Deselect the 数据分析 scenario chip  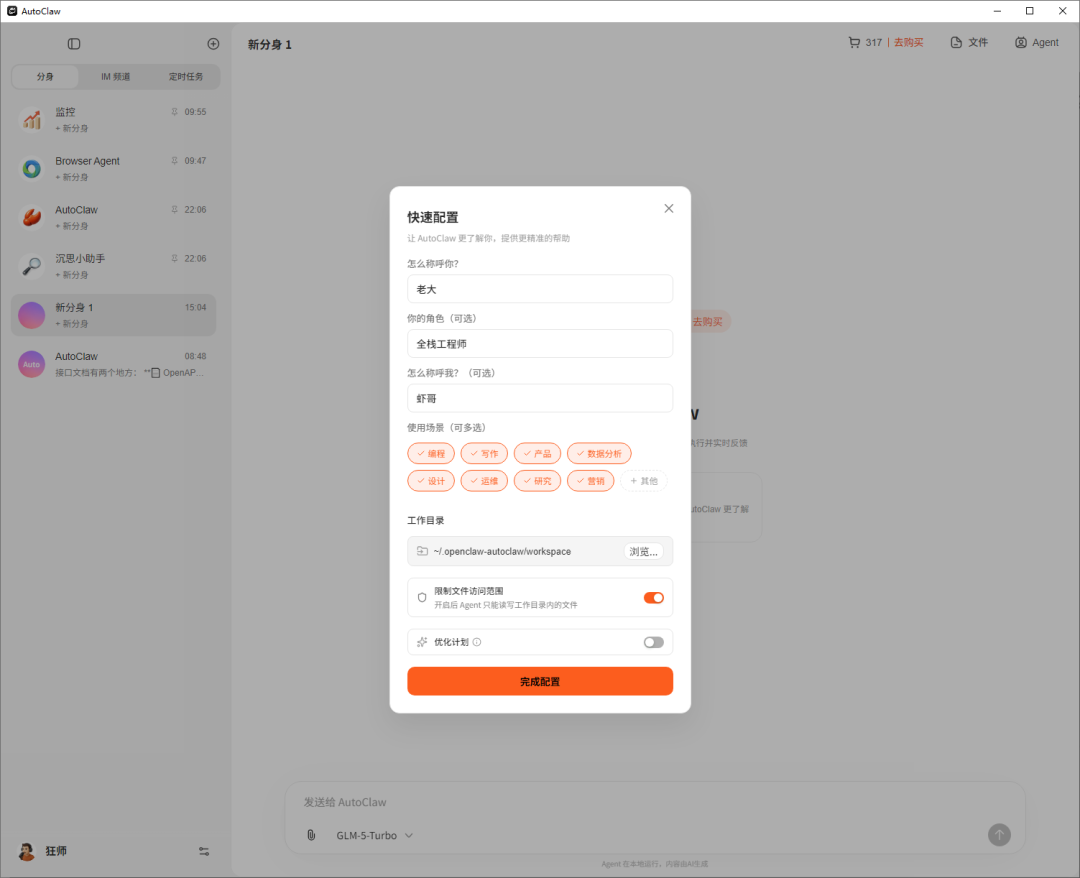(599, 454)
